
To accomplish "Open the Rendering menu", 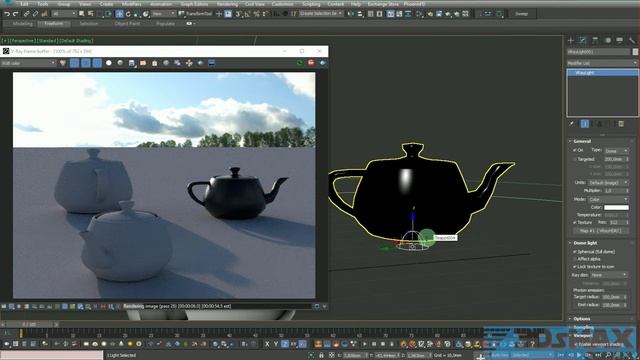I will click(227, 4).
